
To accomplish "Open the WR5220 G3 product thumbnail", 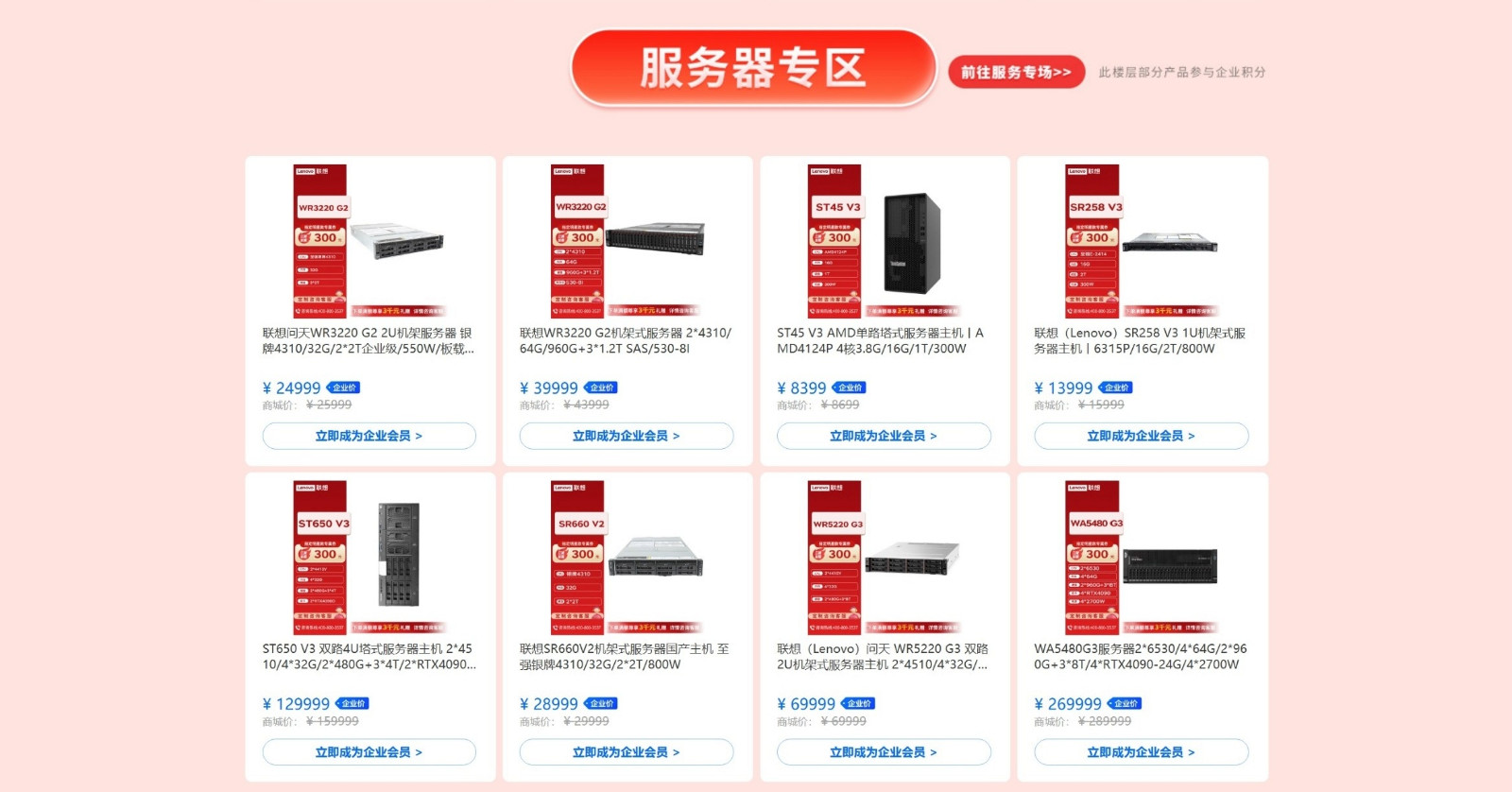I will [x=884, y=557].
